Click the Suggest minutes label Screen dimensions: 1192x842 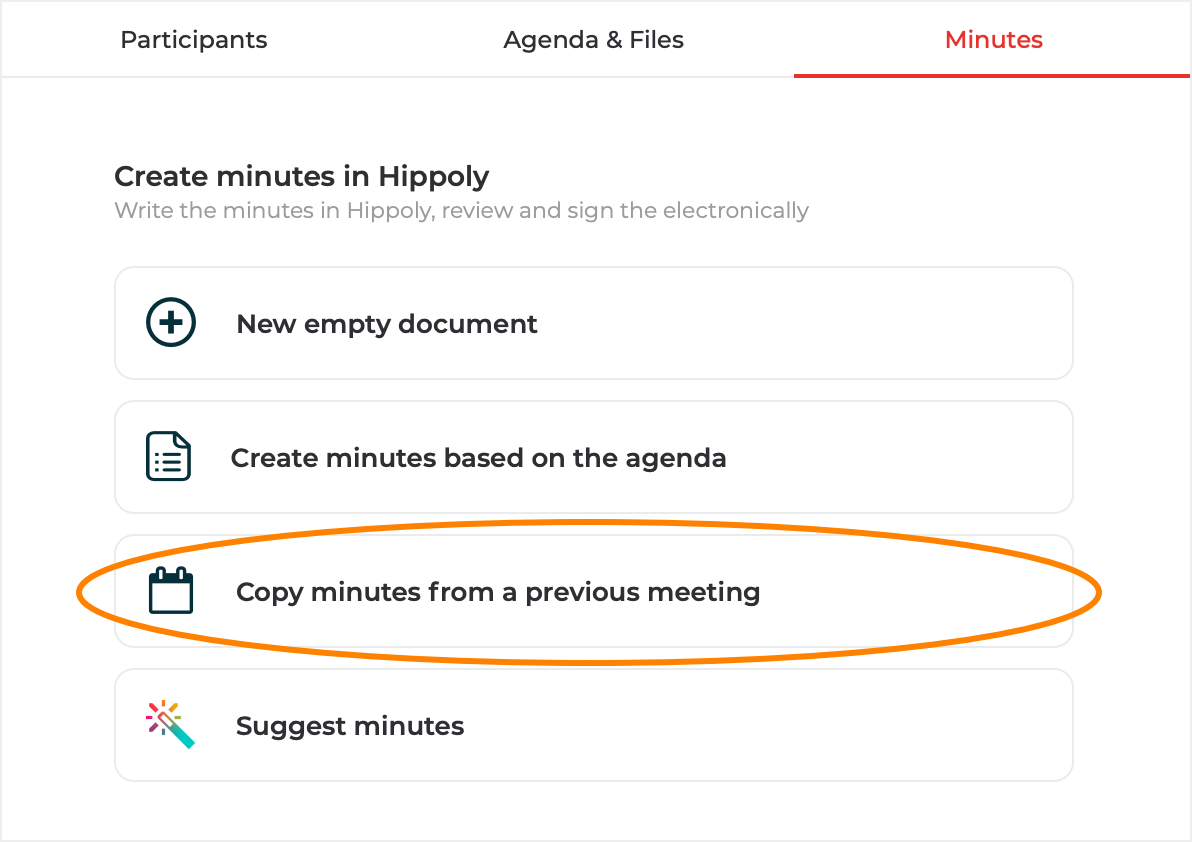[x=350, y=726]
